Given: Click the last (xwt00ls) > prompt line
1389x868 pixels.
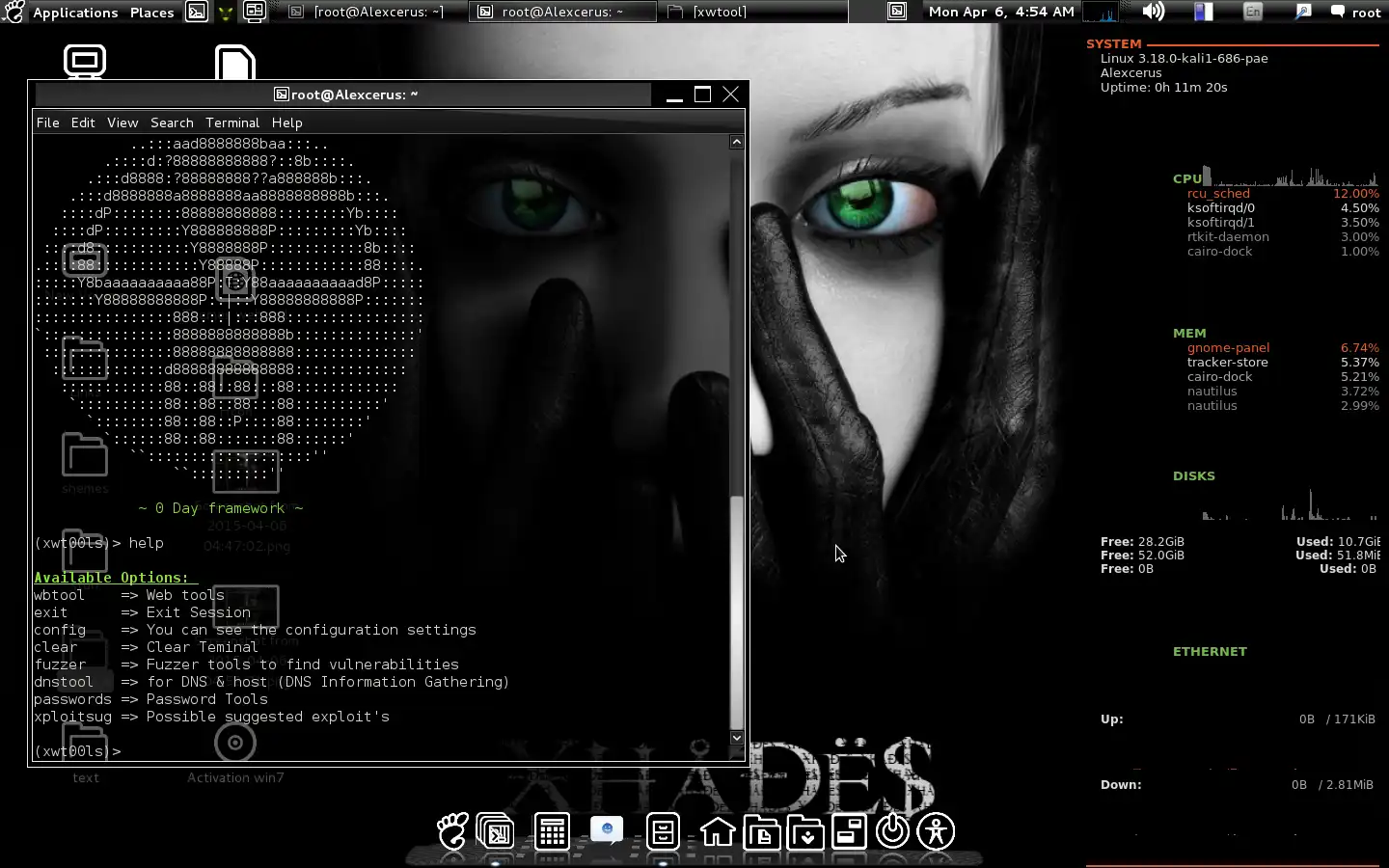Looking at the screenshot, I should click(x=77, y=751).
